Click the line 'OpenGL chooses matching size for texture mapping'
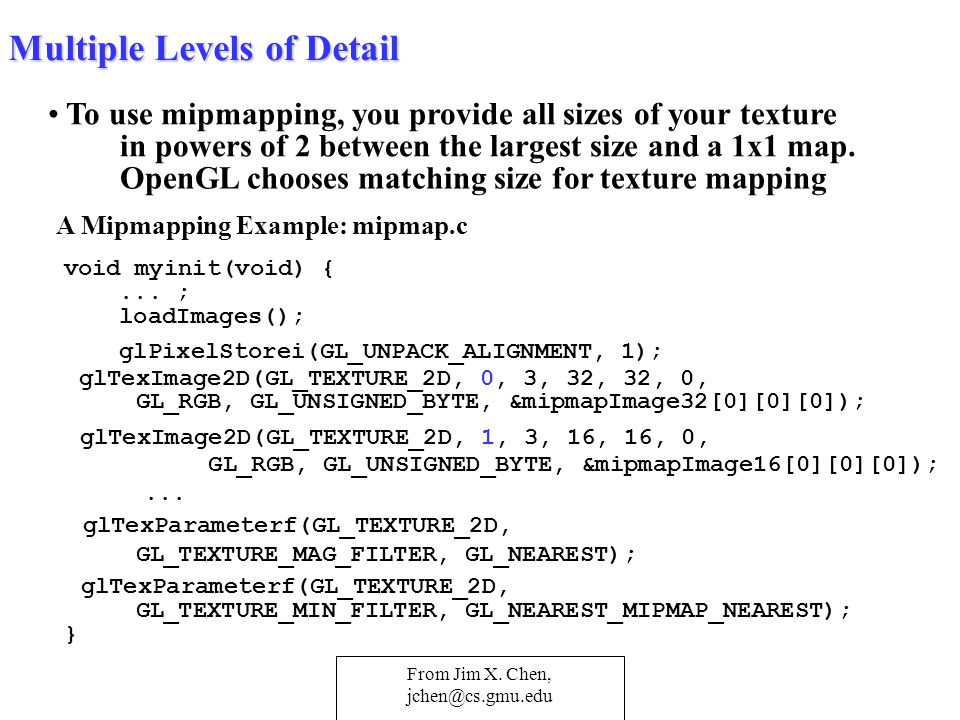The height and width of the screenshot is (720, 960). 473,179
